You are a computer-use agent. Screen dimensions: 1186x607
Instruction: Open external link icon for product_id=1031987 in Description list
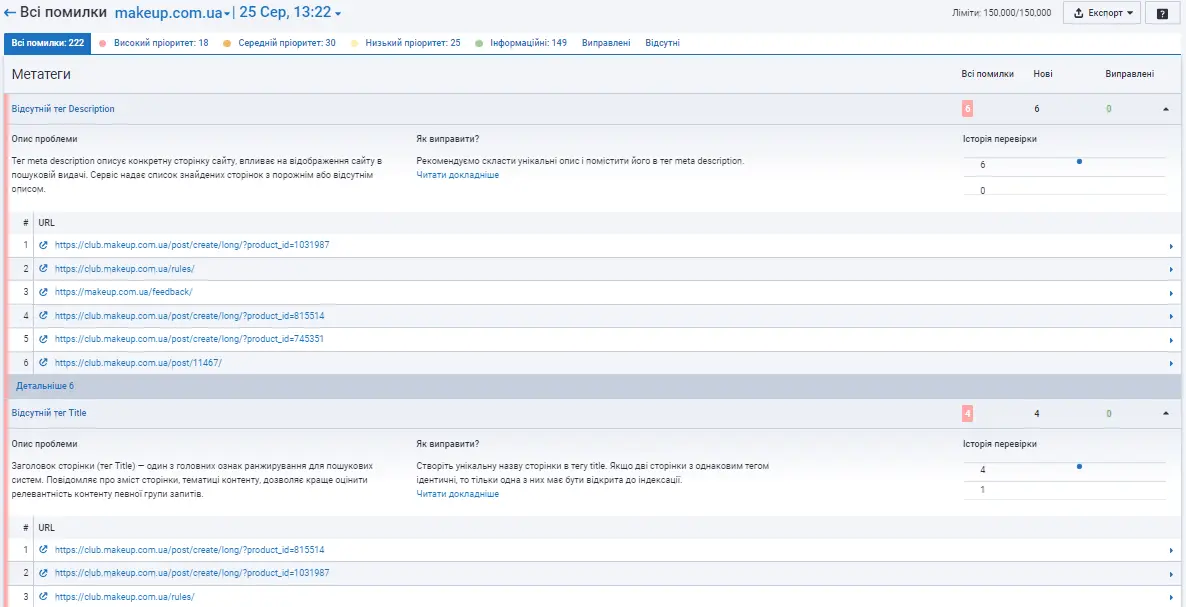[x=43, y=245]
